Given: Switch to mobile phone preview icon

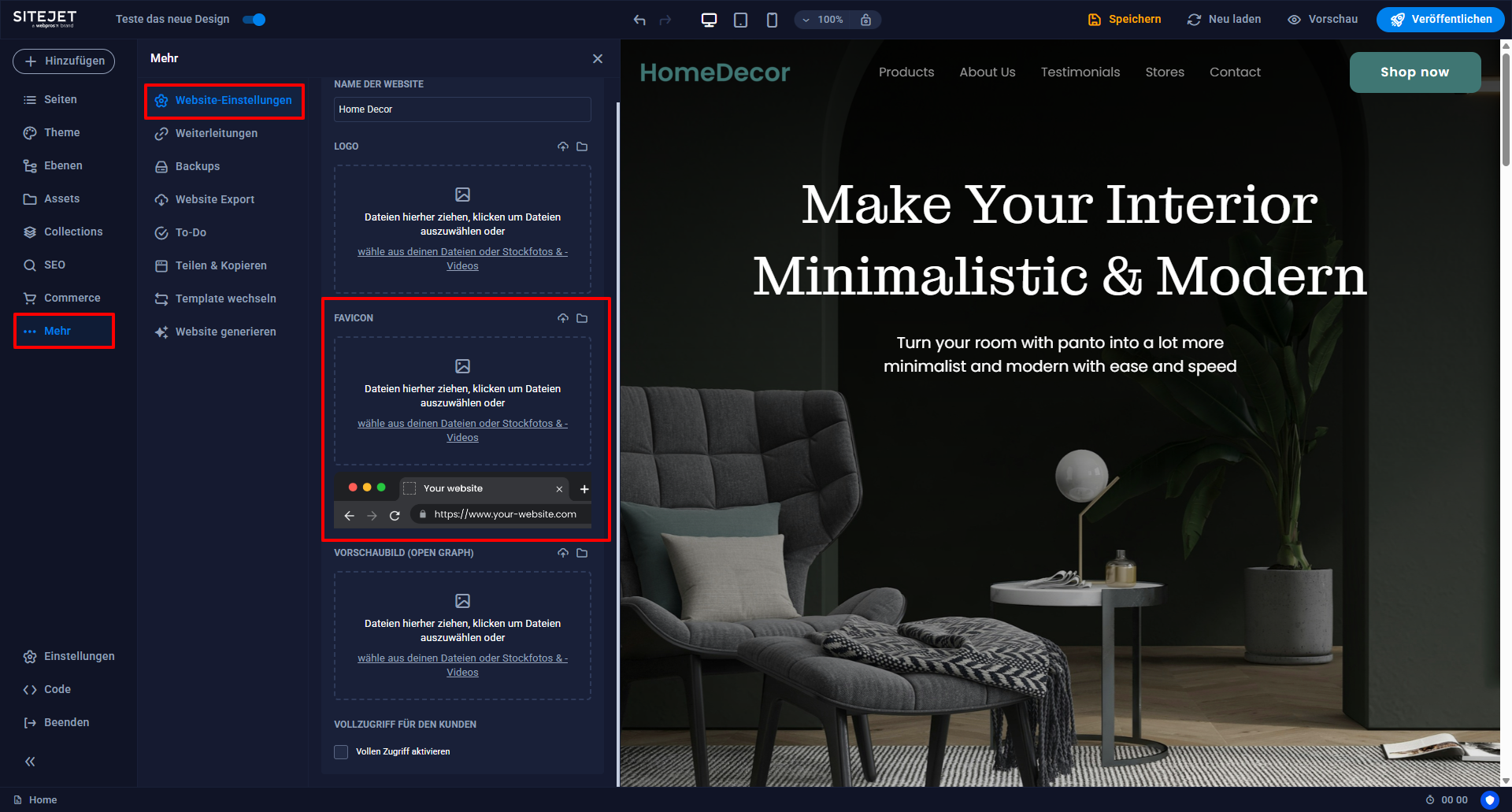Looking at the screenshot, I should click(x=772, y=20).
